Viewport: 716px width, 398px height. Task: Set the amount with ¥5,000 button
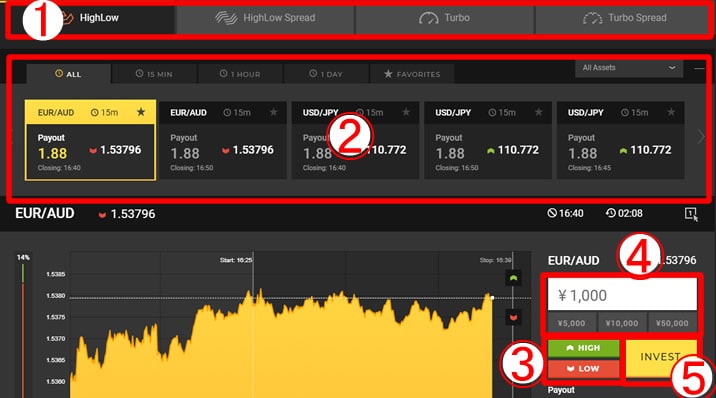point(571,323)
